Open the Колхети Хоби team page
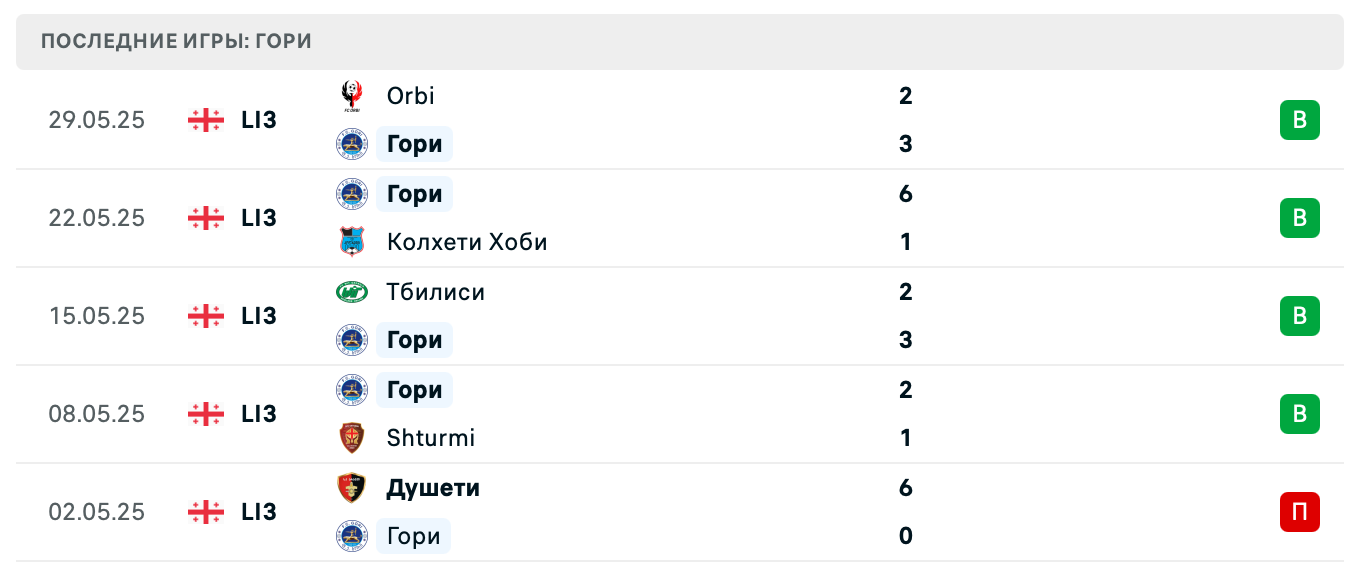Viewport: 1358px width, 578px height. (466, 242)
